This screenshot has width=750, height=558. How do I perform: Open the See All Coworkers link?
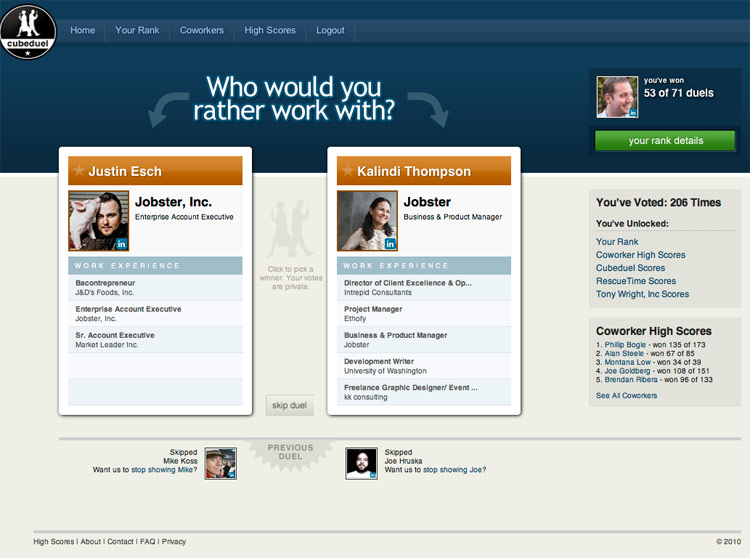click(626, 396)
